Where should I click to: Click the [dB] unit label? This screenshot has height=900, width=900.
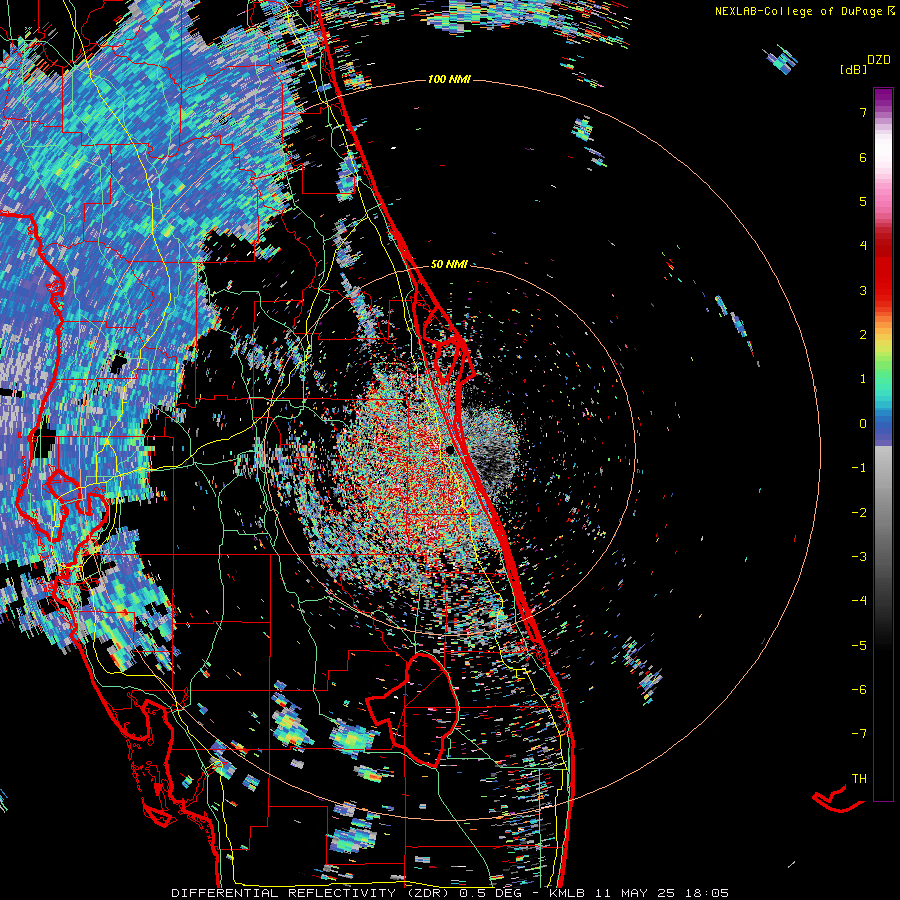click(x=853, y=69)
